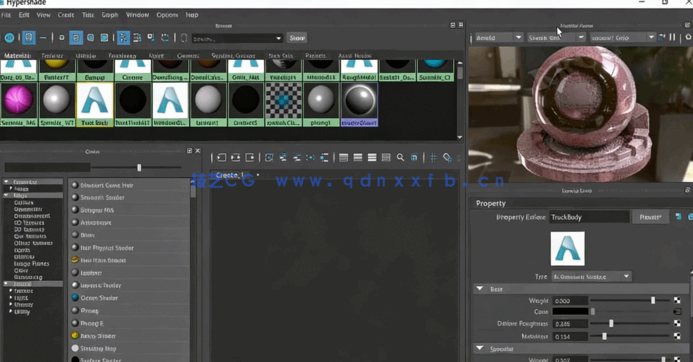Screen dimensions: 693x362
Task: Switch to the Projects browser tab
Action: pyautogui.click(x=315, y=56)
